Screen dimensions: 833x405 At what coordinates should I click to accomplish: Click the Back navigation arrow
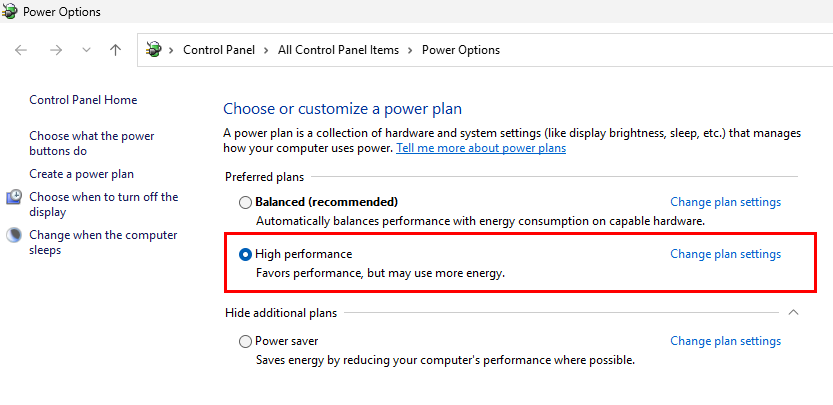coord(21,50)
